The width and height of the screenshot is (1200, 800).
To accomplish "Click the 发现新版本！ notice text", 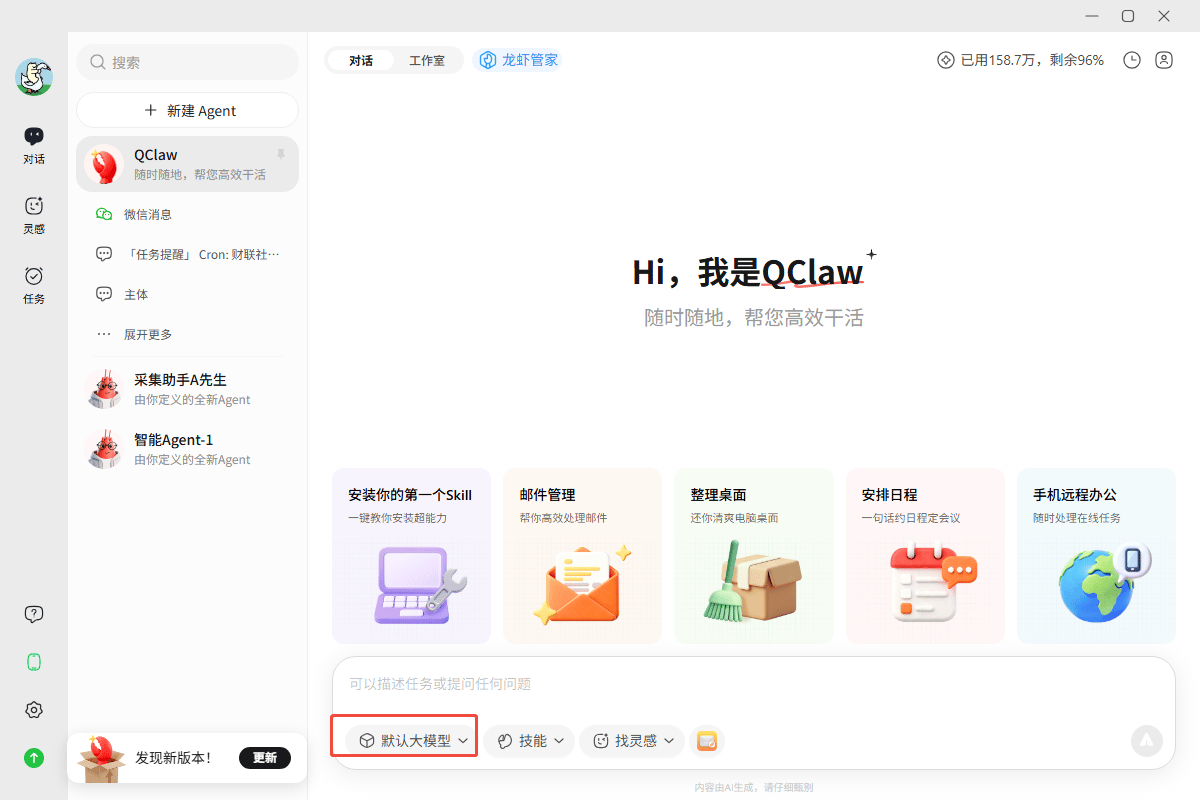I will [173, 758].
